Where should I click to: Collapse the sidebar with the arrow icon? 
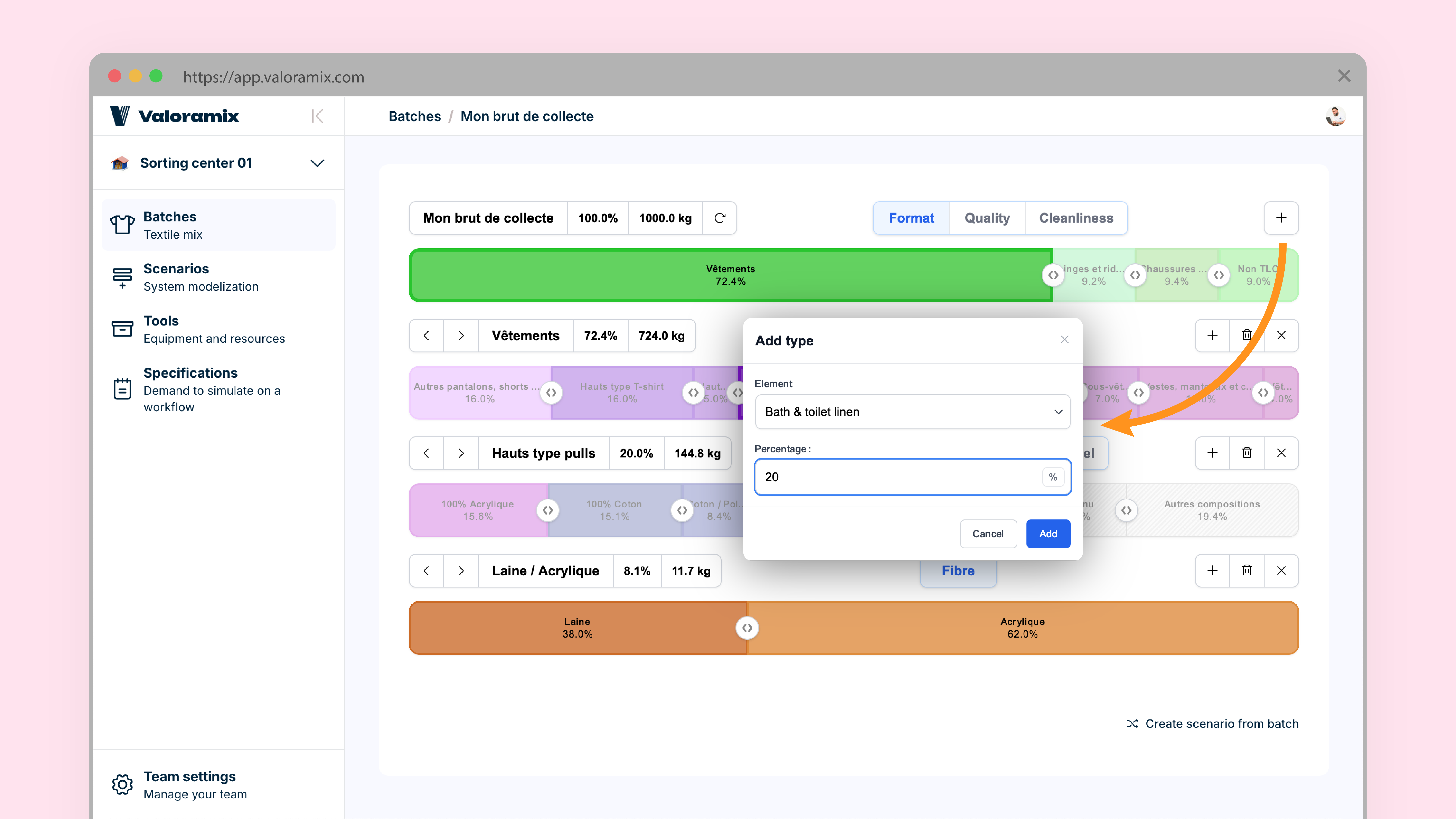point(318,116)
